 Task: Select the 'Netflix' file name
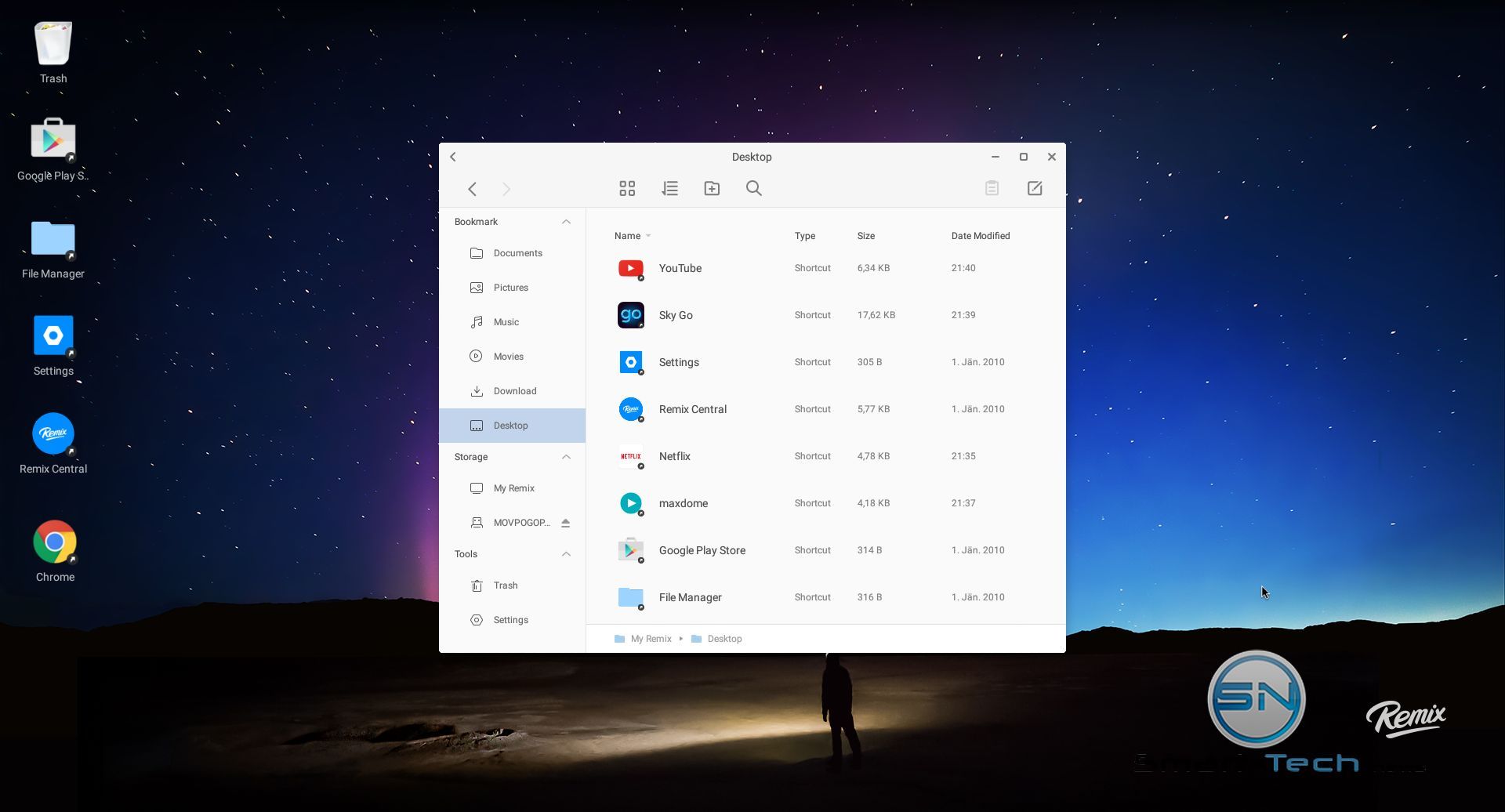[675, 456]
